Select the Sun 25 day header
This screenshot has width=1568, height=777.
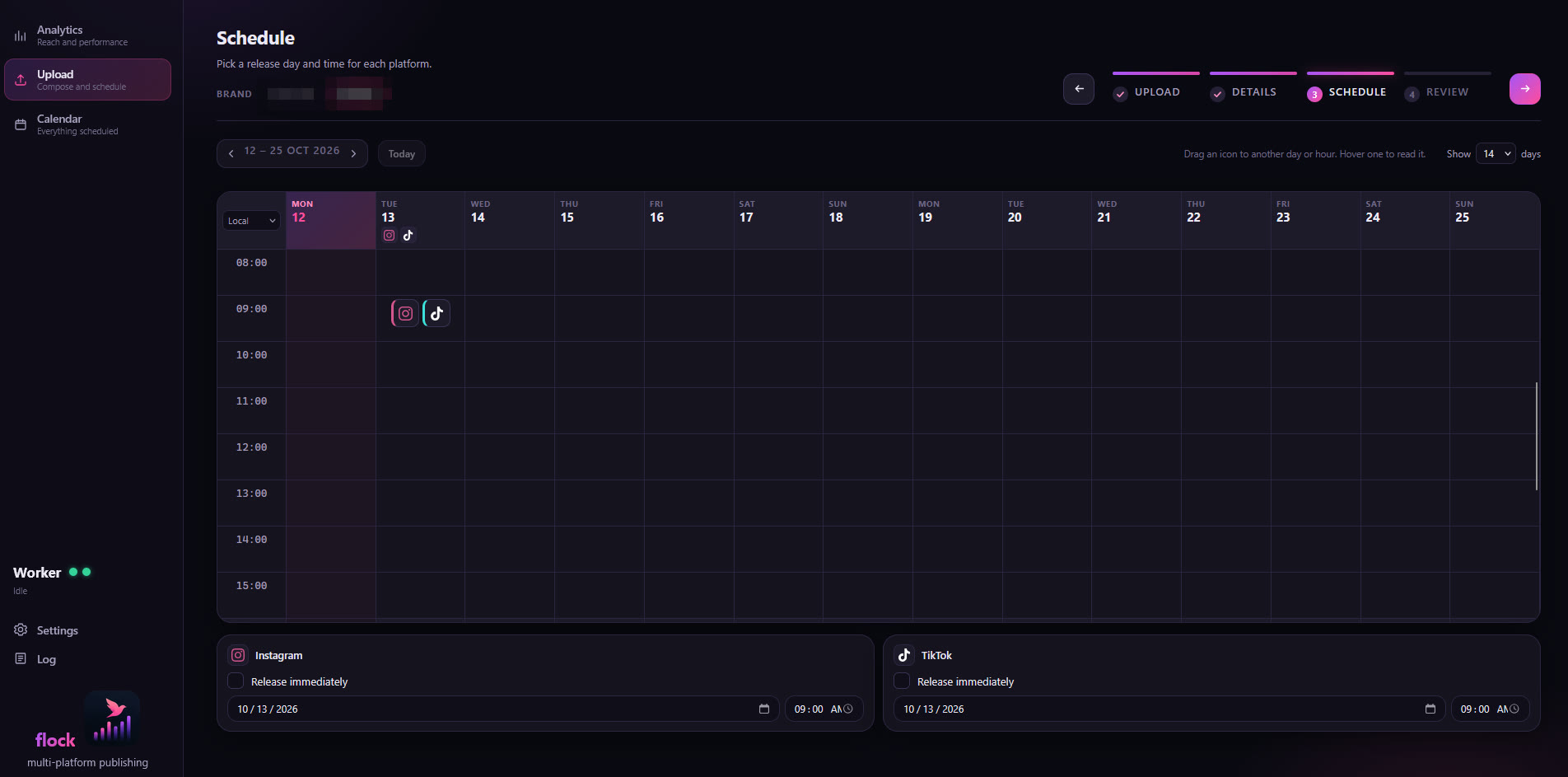[x=1494, y=220]
